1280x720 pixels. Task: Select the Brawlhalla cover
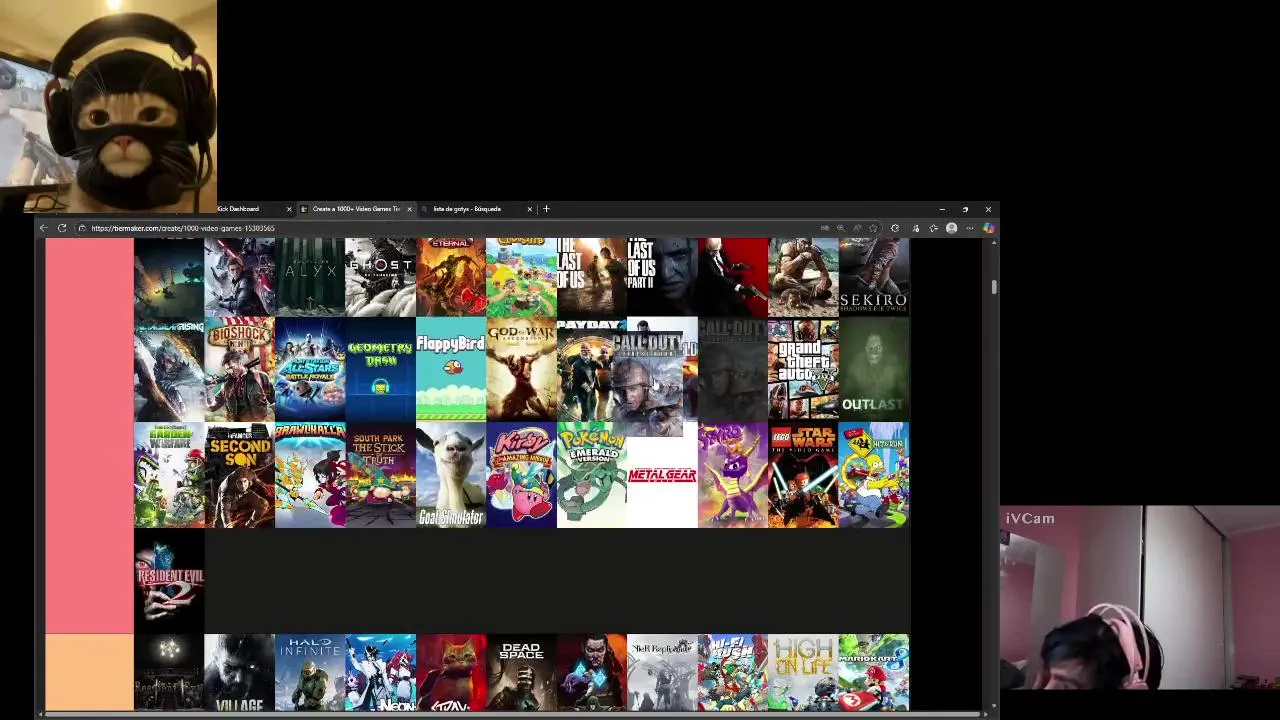click(x=310, y=475)
